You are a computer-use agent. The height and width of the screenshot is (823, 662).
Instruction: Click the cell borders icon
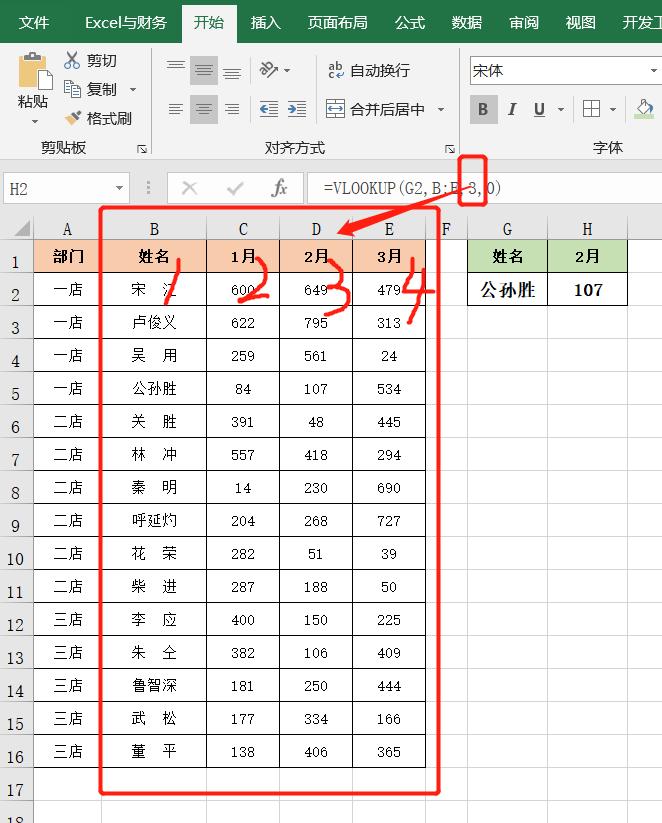[592, 109]
